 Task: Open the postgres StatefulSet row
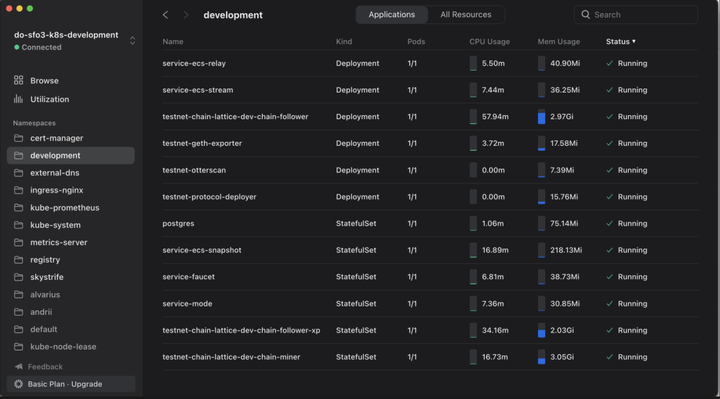click(430, 223)
